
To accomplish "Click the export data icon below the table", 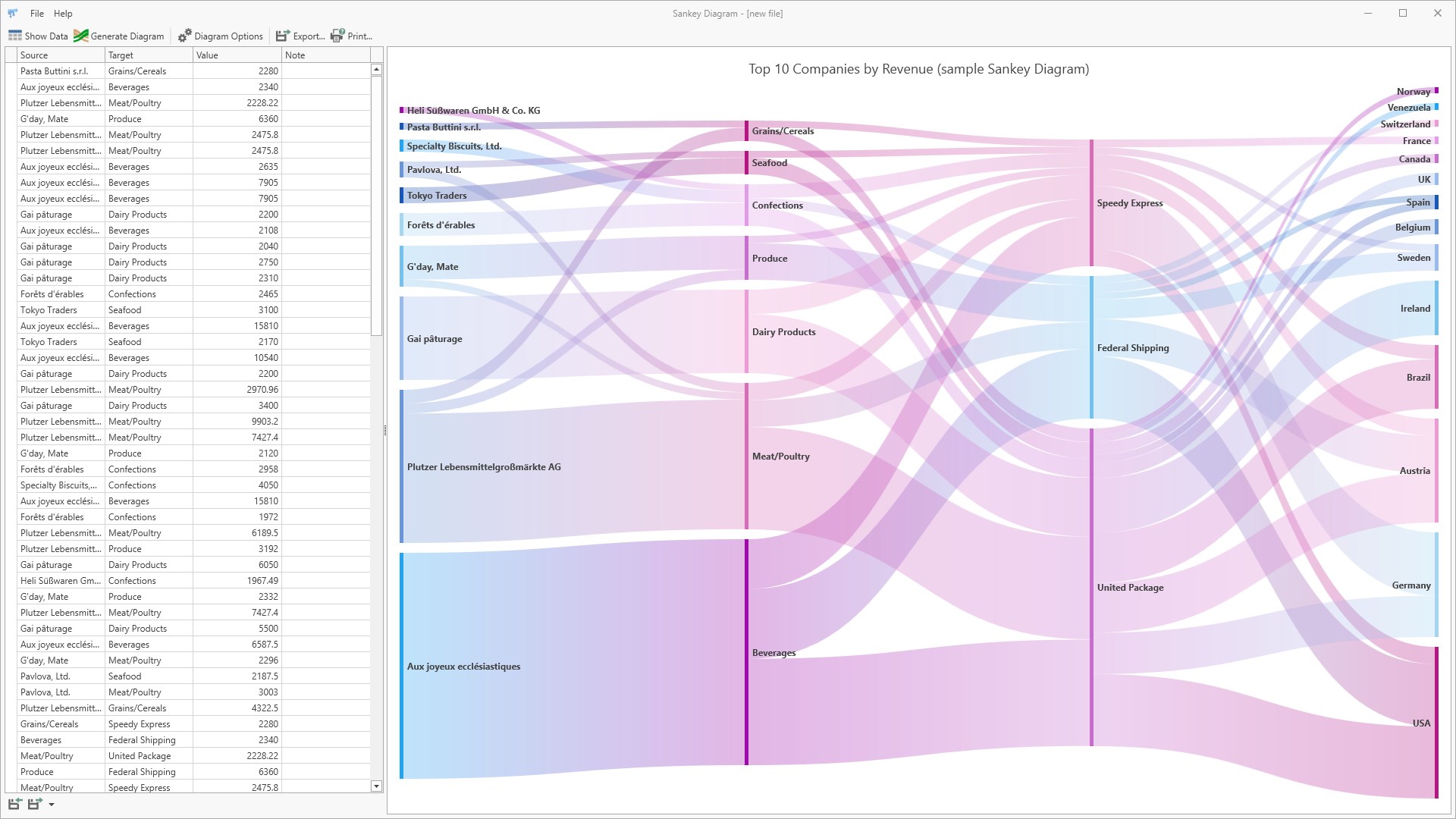I will click(35, 804).
